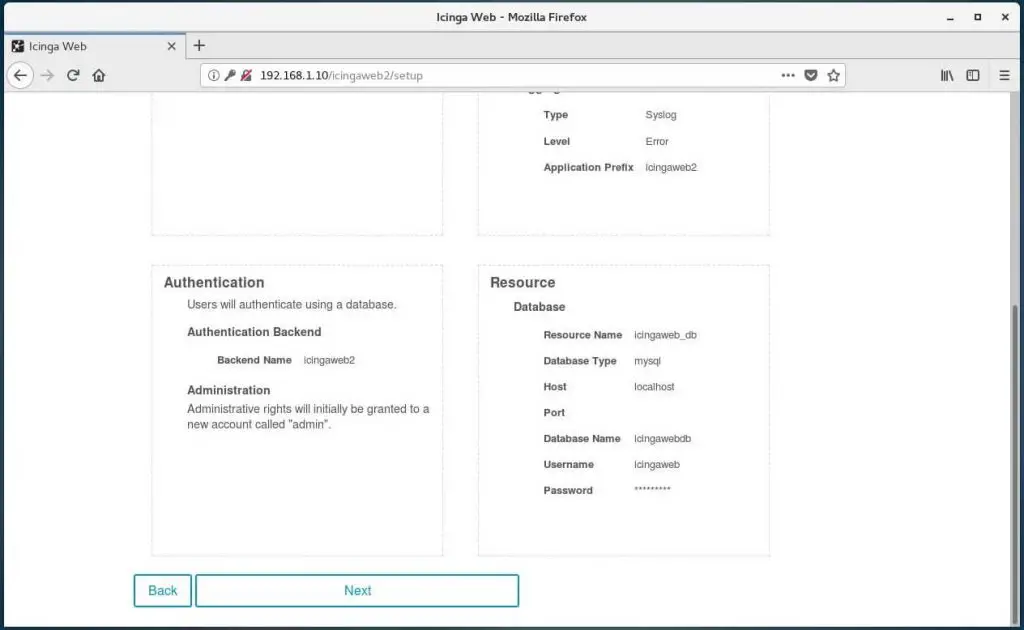Screen dimensions: 1024x630
Task: Open the Firefox home page
Action: tap(99, 76)
